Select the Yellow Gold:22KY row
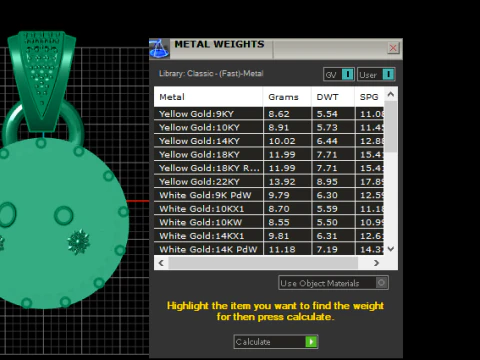This screenshot has width=480, height=360. [269, 182]
